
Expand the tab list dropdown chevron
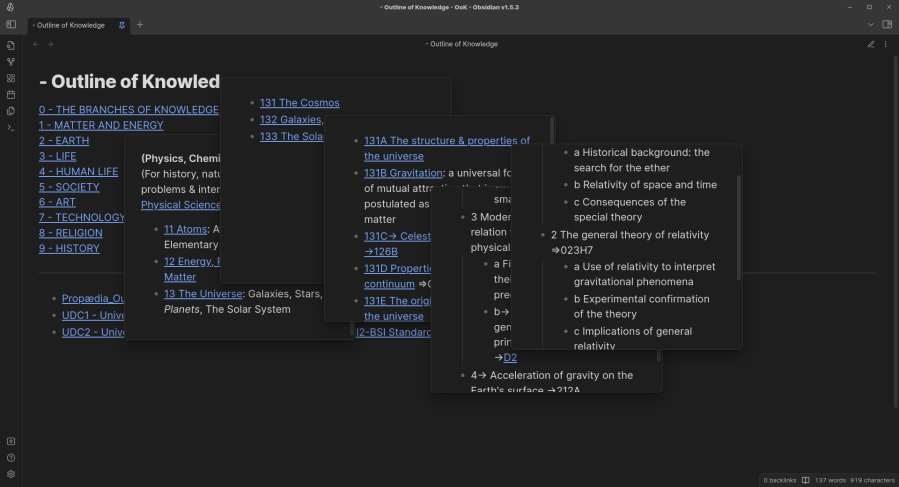click(871, 24)
